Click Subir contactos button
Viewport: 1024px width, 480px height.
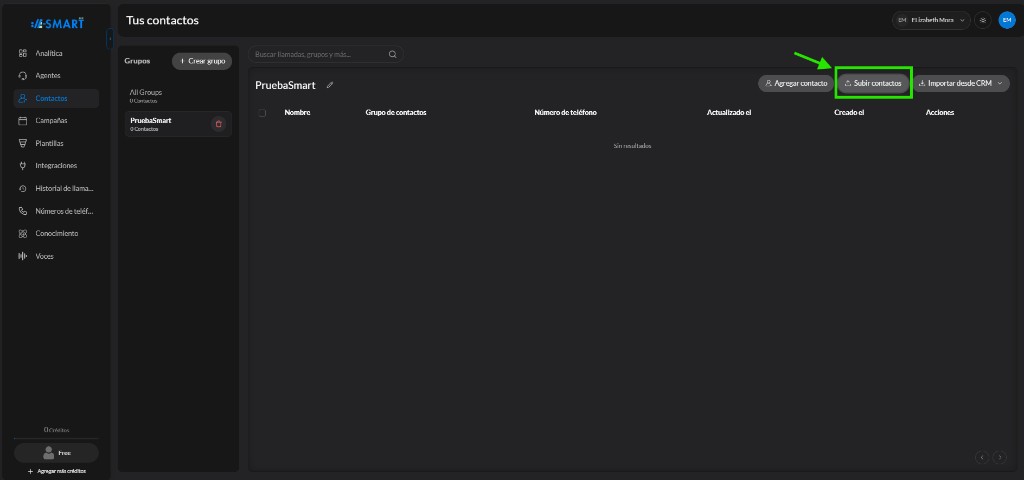coord(873,84)
